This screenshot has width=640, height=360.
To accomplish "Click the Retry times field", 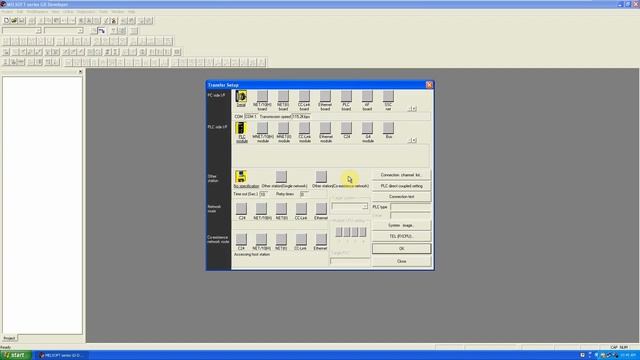I will (304, 194).
